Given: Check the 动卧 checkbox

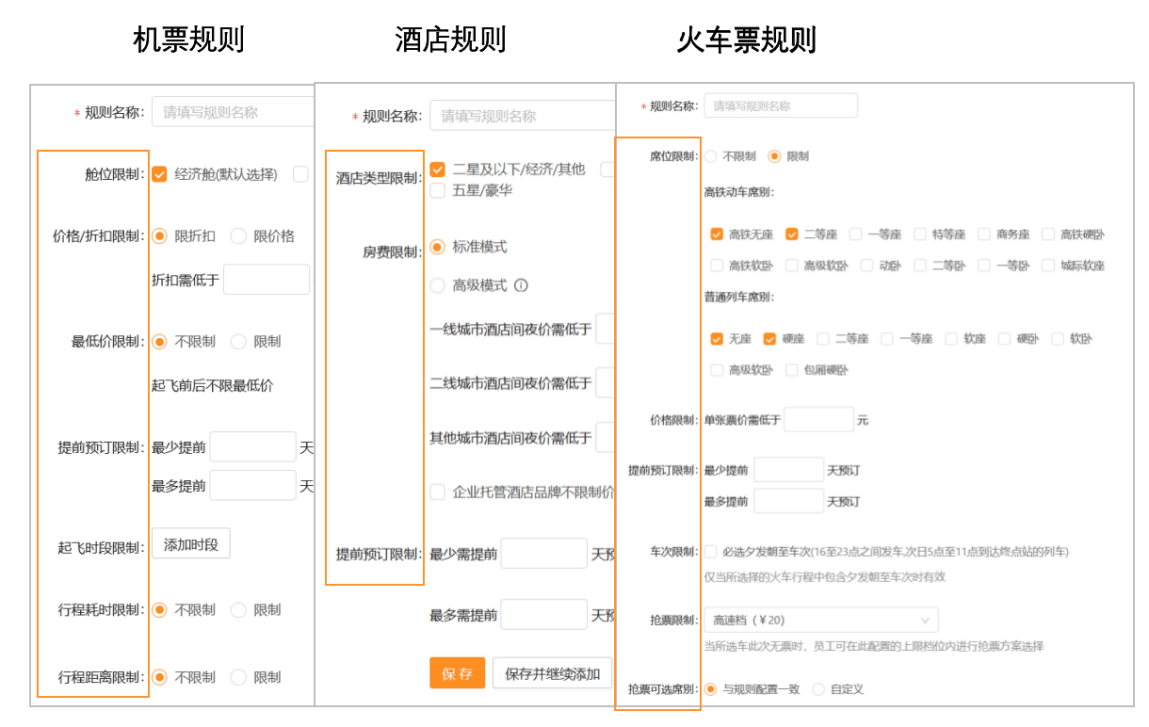Looking at the screenshot, I should pyautogui.click(x=866, y=265).
